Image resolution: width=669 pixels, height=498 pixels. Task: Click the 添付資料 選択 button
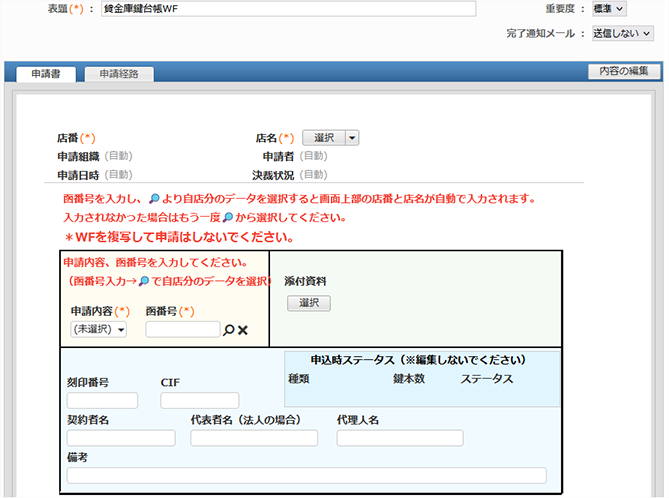[308, 302]
